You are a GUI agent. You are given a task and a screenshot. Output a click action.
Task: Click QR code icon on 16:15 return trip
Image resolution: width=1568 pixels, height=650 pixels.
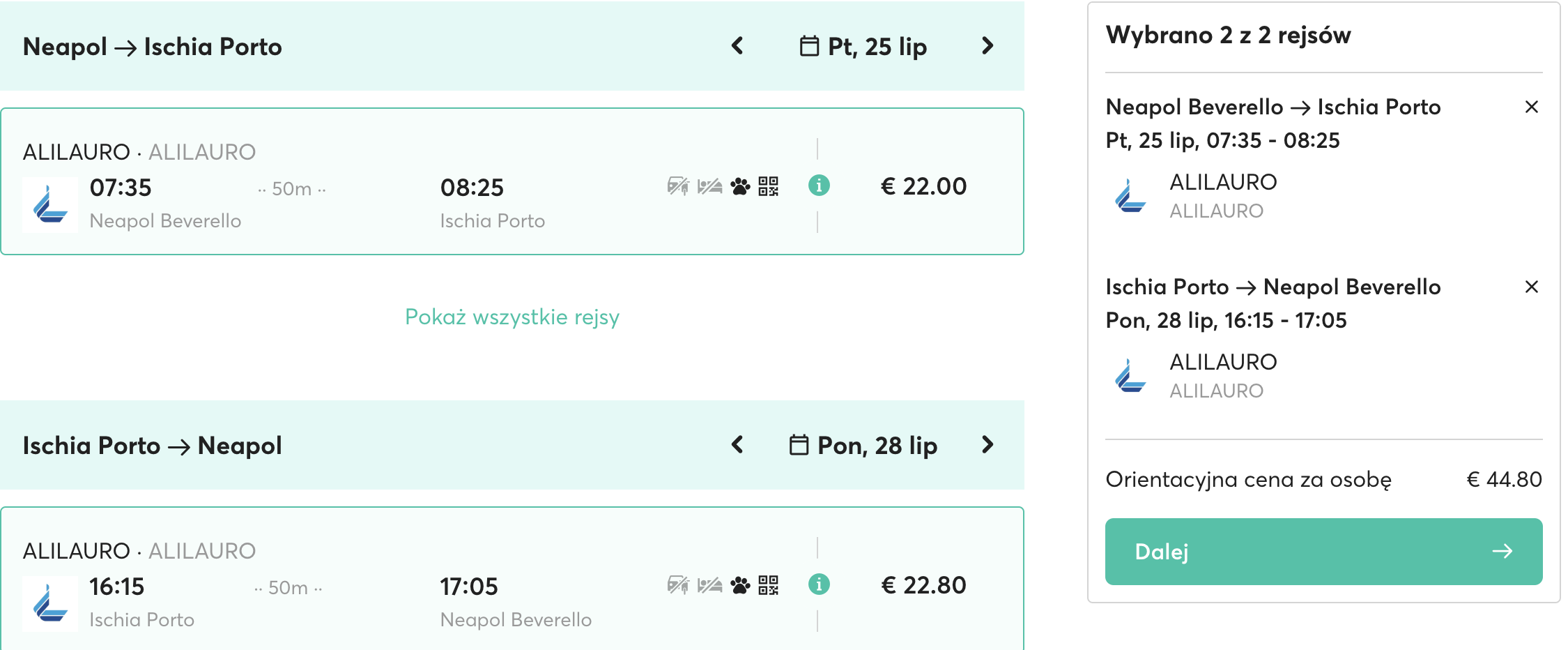coord(769,585)
